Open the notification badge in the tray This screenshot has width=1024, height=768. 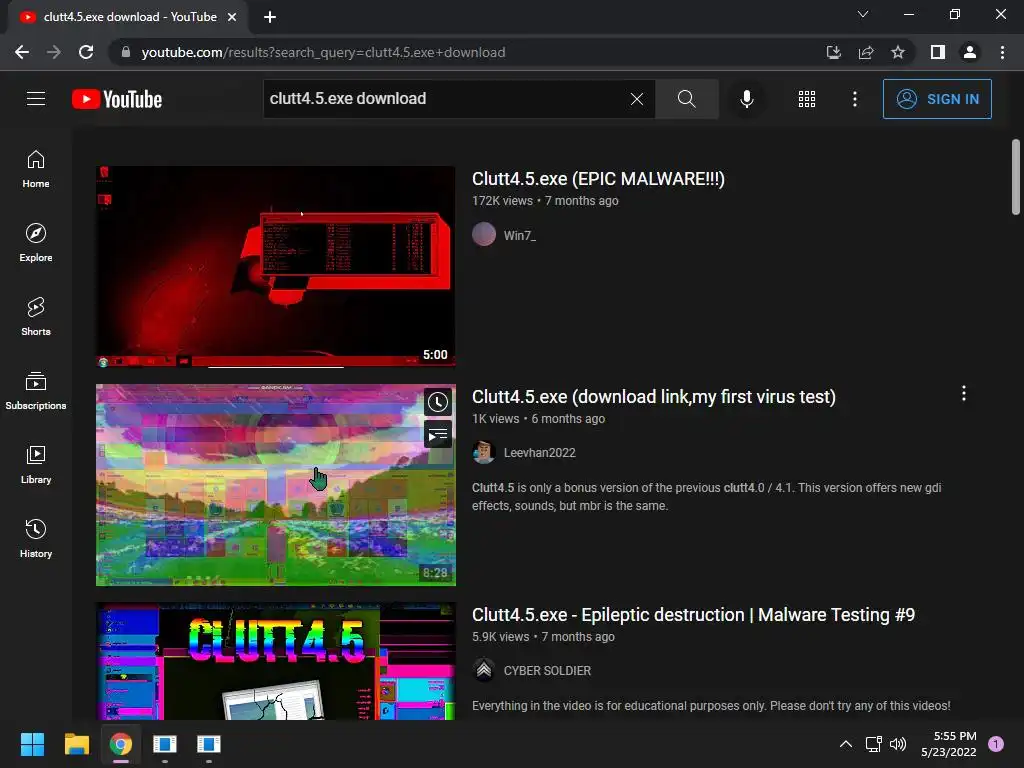click(996, 744)
